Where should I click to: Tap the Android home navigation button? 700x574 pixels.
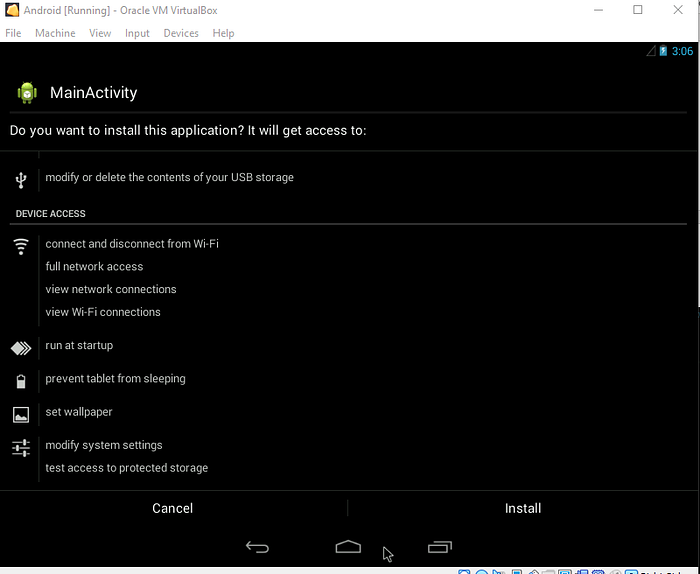tap(348, 547)
